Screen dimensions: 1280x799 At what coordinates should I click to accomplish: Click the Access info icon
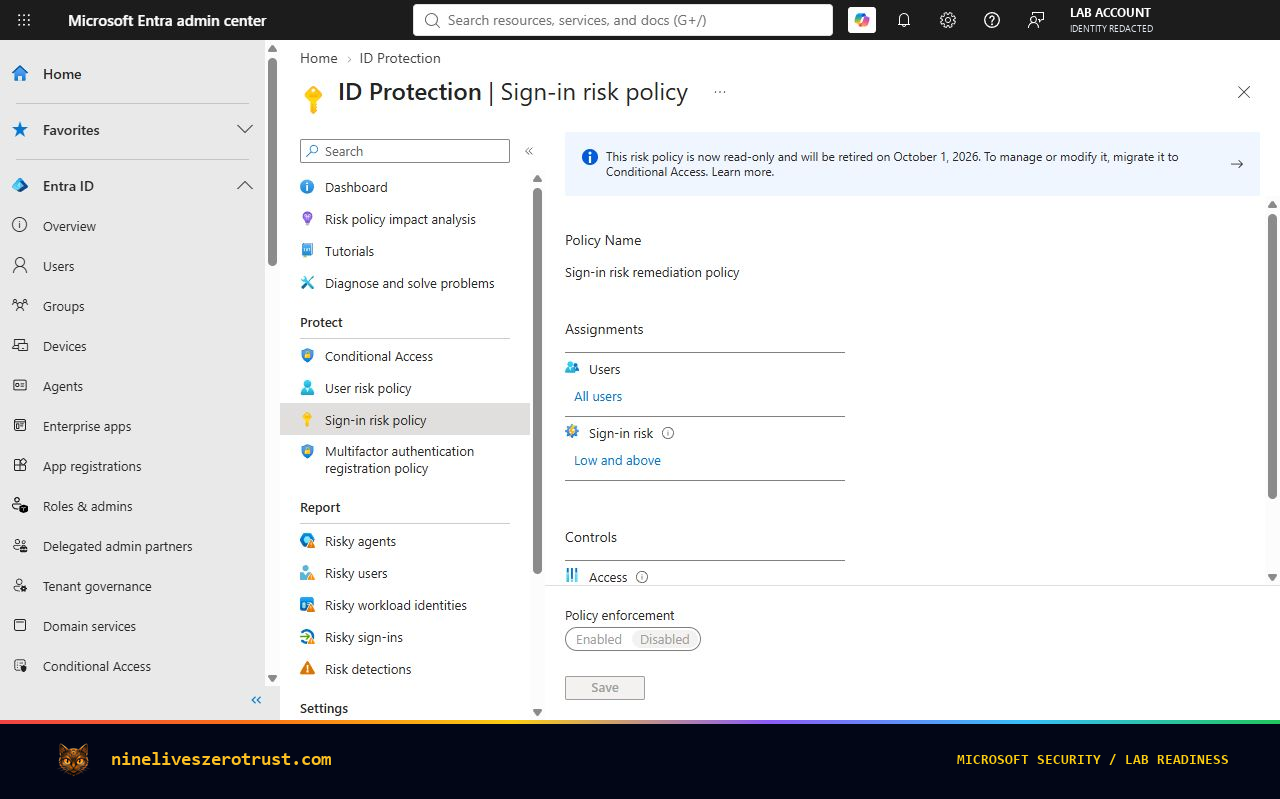pyautogui.click(x=642, y=577)
